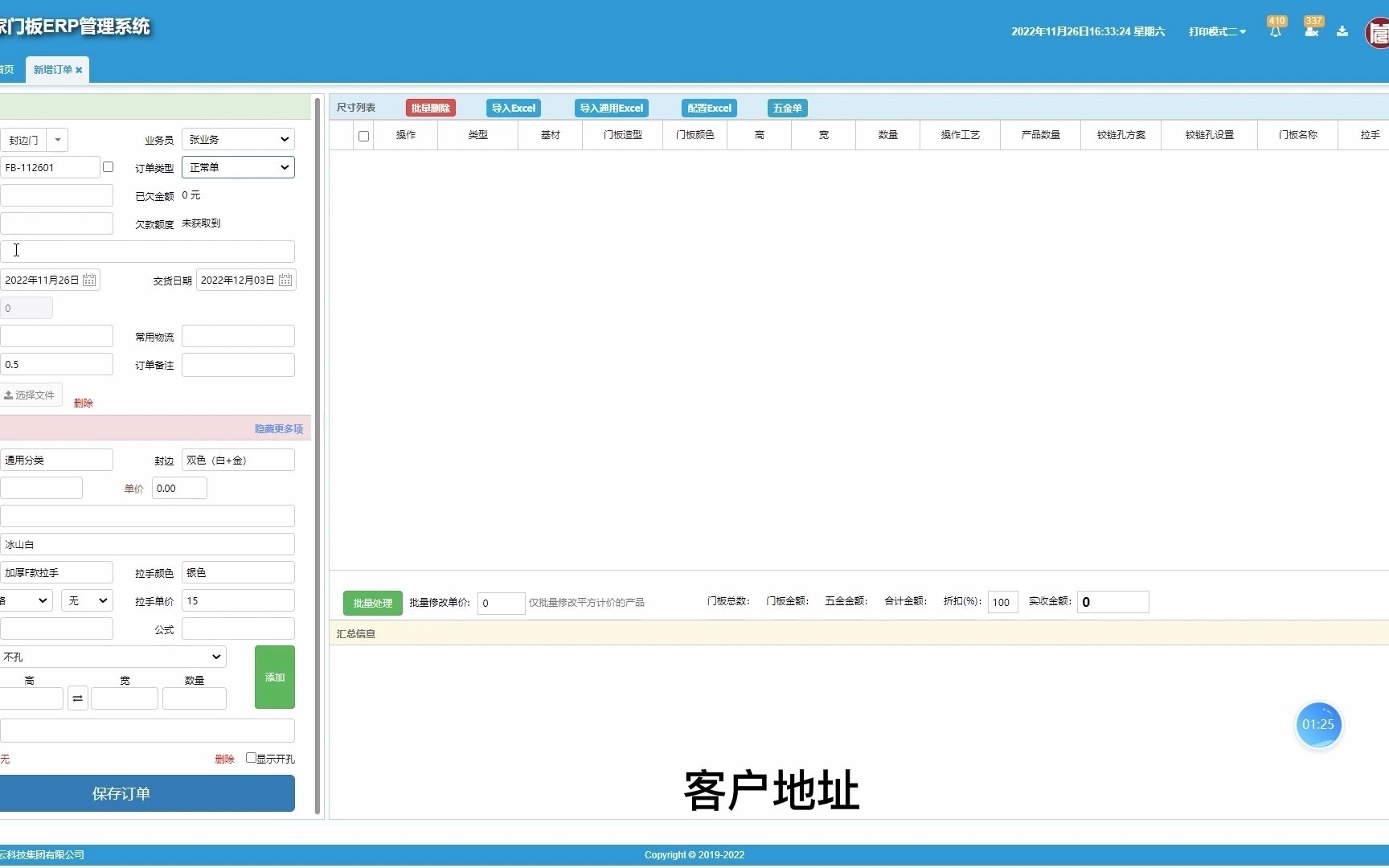The height and width of the screenshot is (868, 1389).
Task: Click the field showing 冰山白
Action: pyautogui.click(x=147, y=544)
